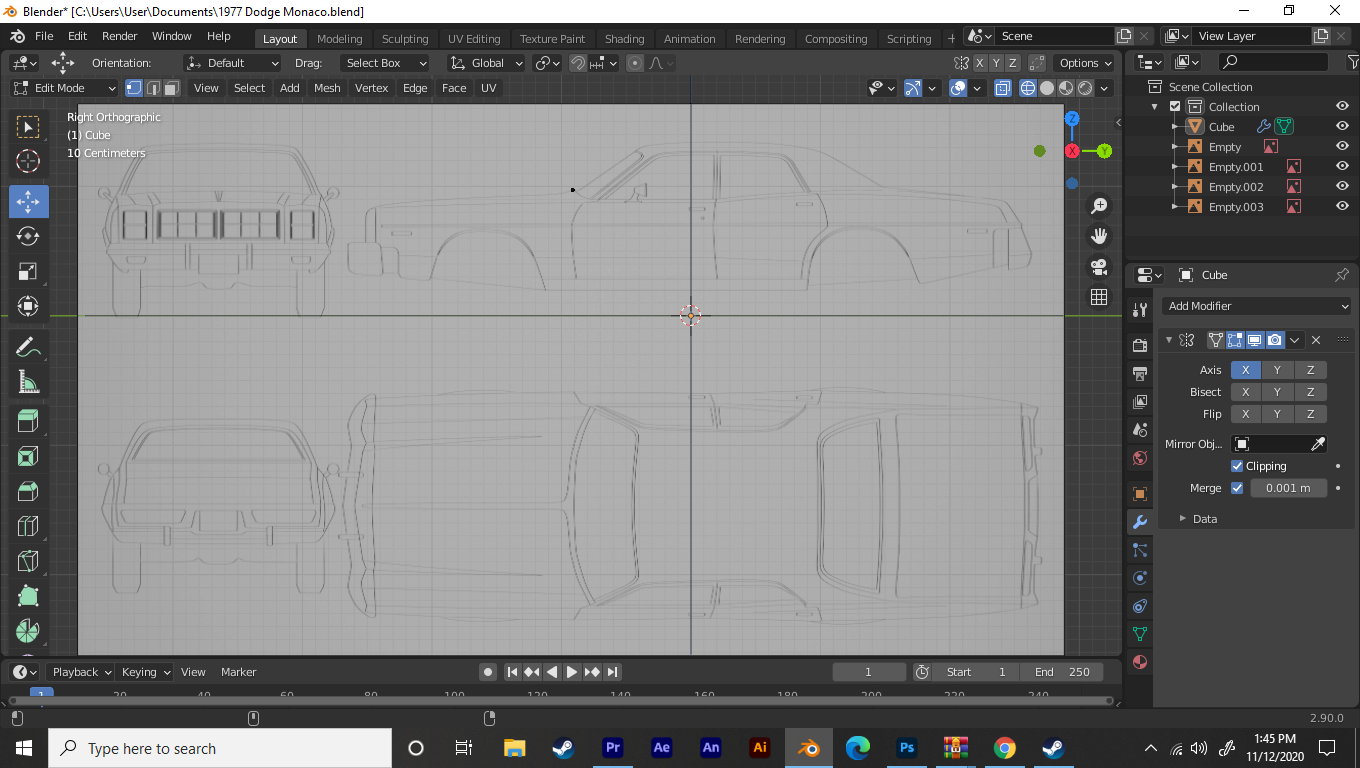Select the 3D Cursor tool

(x=28, y=161)
